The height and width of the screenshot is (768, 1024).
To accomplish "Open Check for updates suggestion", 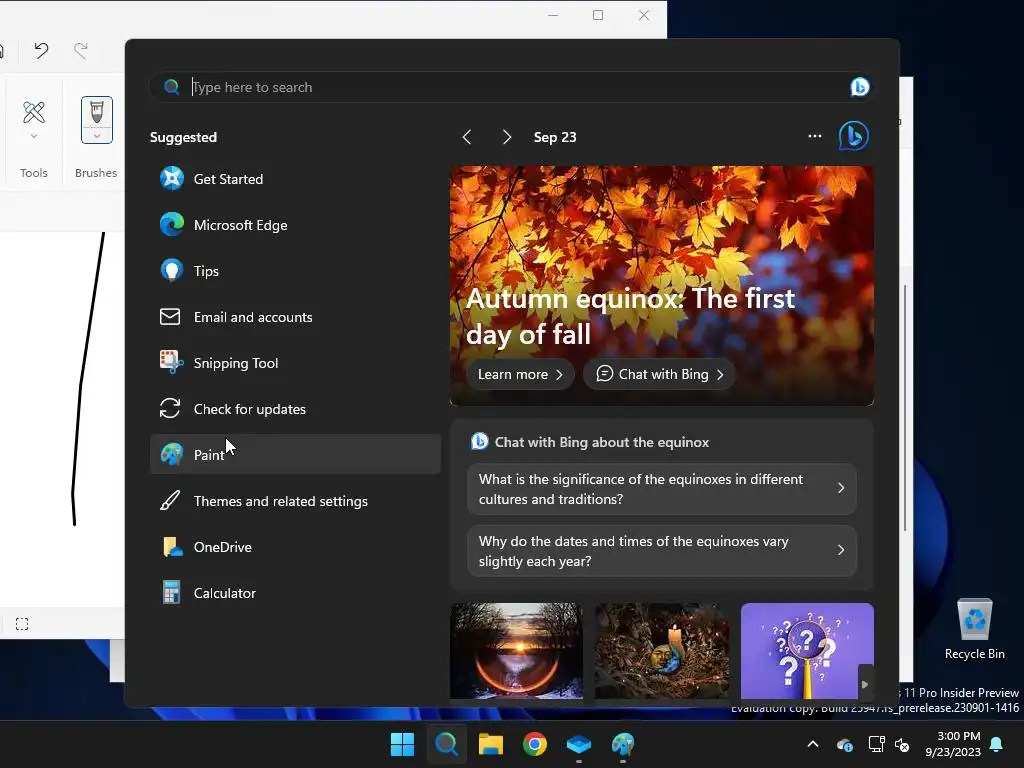I will (x=295, y=409).
